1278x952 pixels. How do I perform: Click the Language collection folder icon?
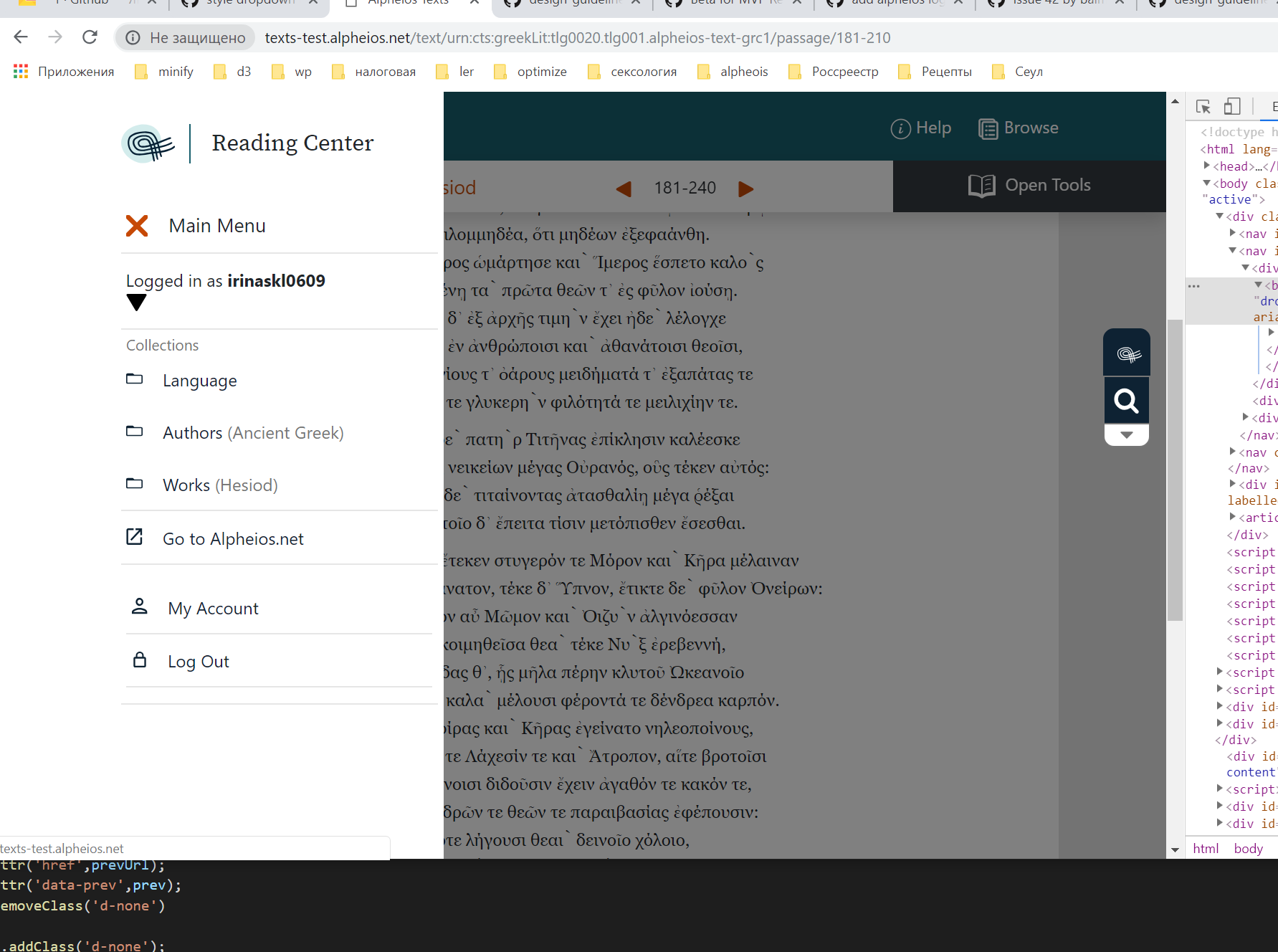pos(135,379)
